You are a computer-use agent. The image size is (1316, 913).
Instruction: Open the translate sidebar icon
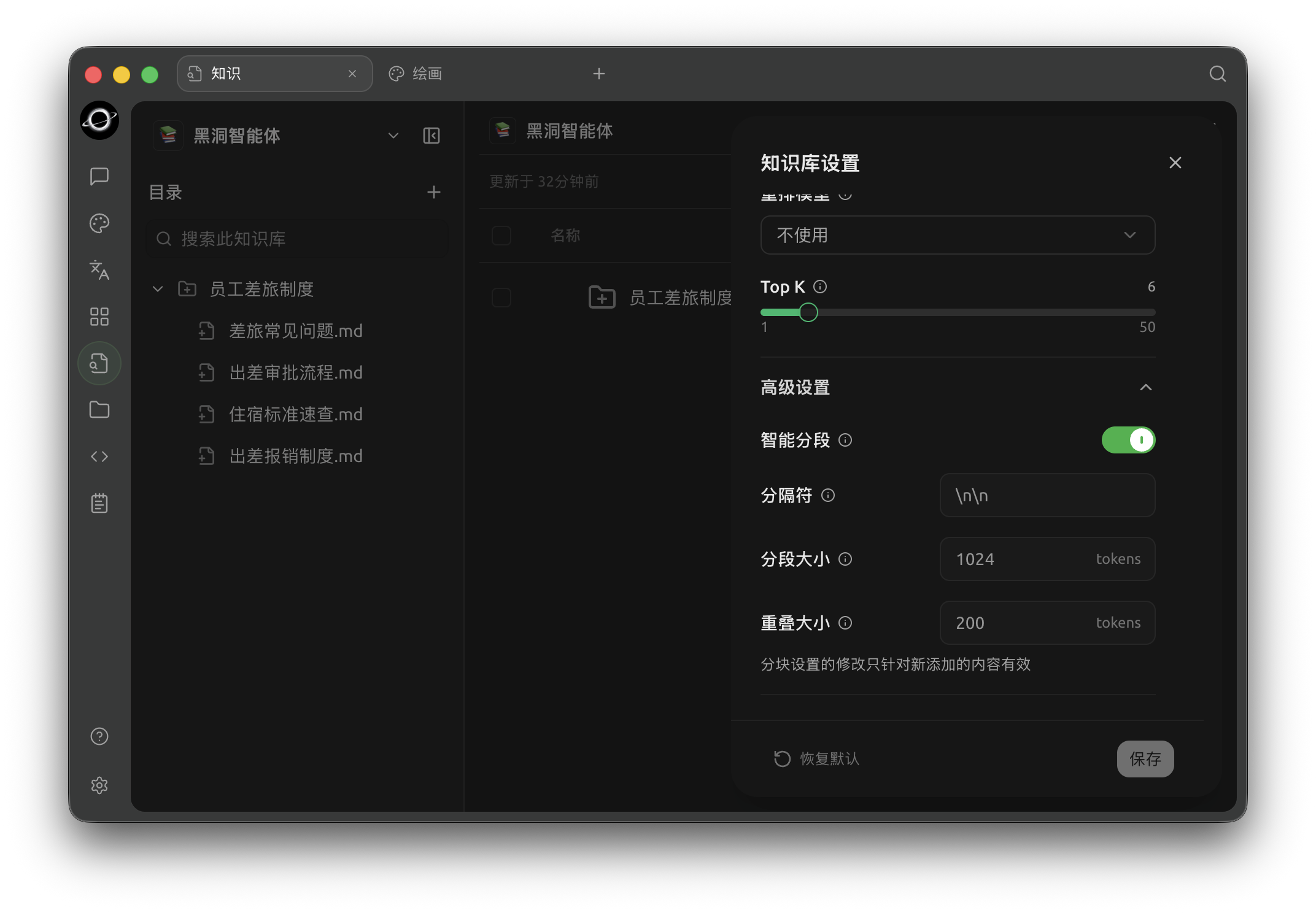[x=99, y=270]
